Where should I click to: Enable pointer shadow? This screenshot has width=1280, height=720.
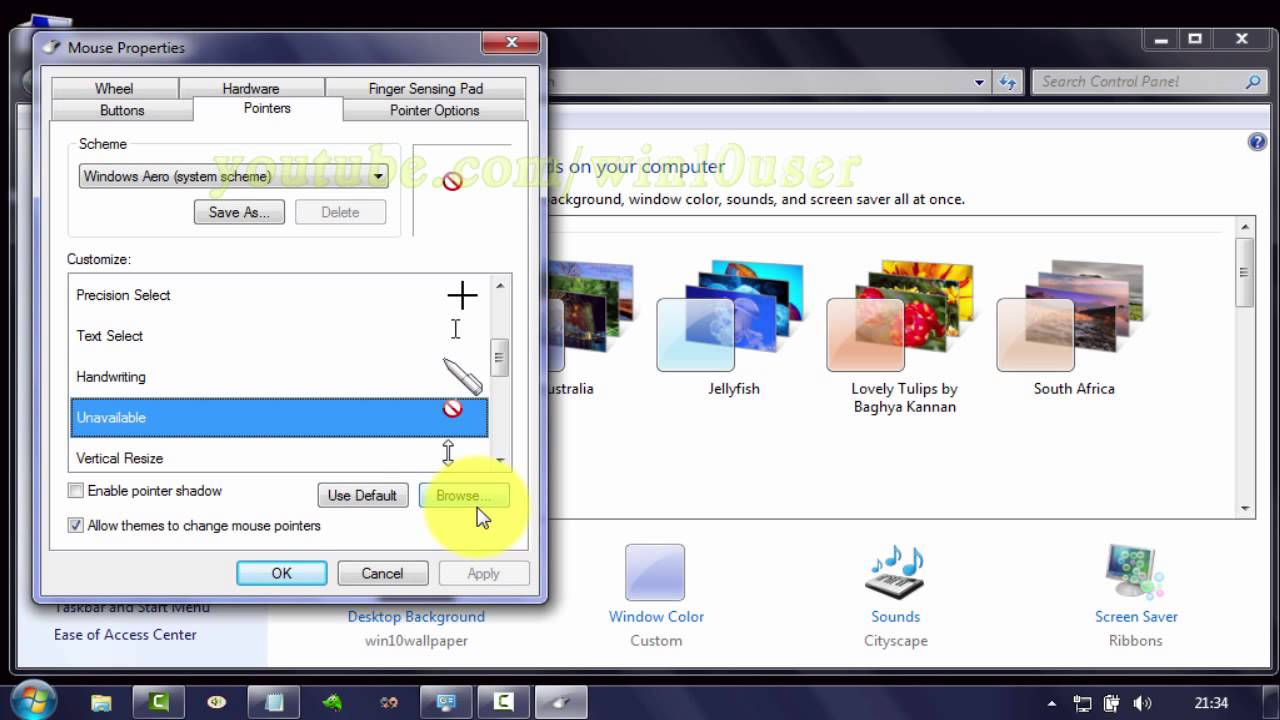pos(75,491)
